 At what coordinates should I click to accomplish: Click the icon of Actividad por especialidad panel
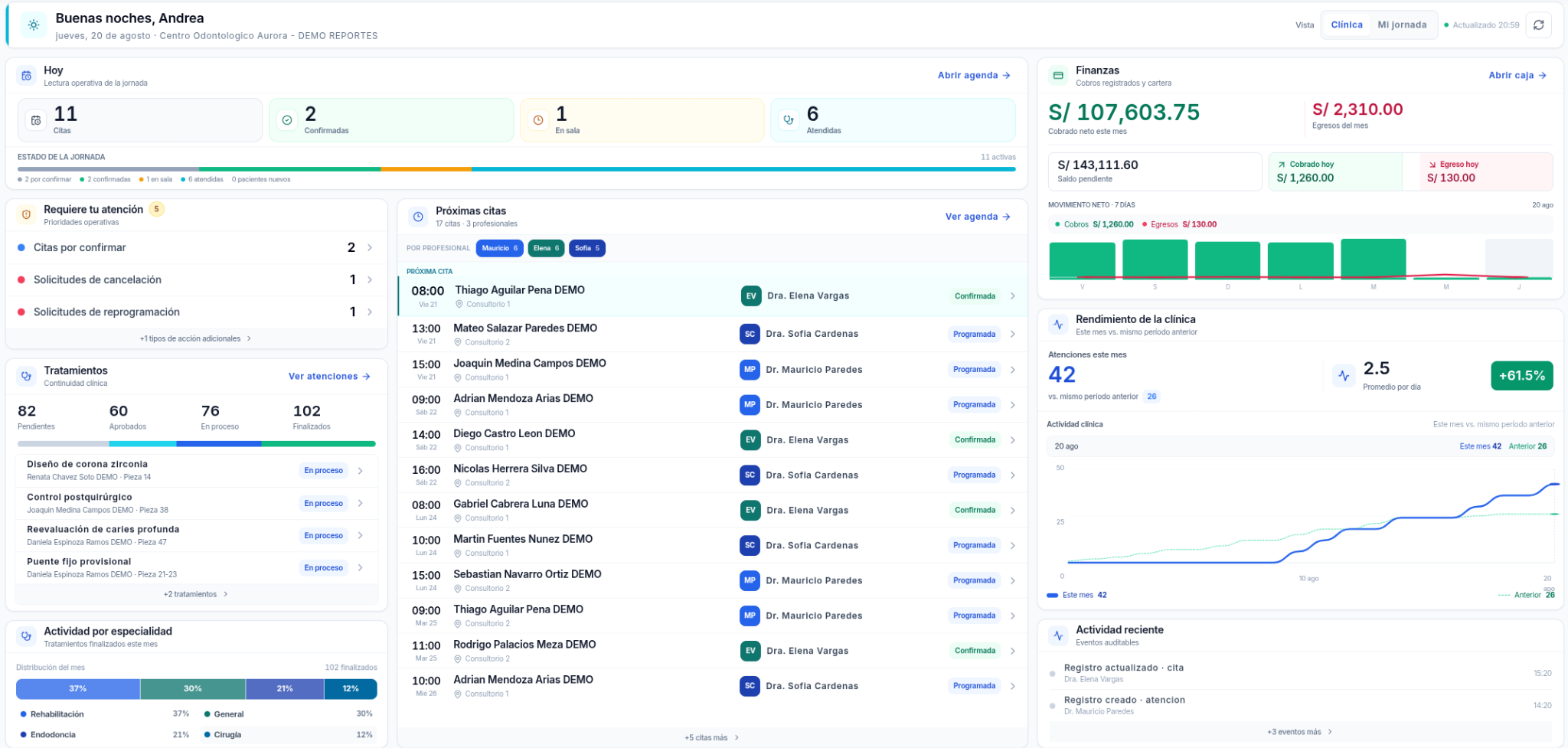coord(27,636)
